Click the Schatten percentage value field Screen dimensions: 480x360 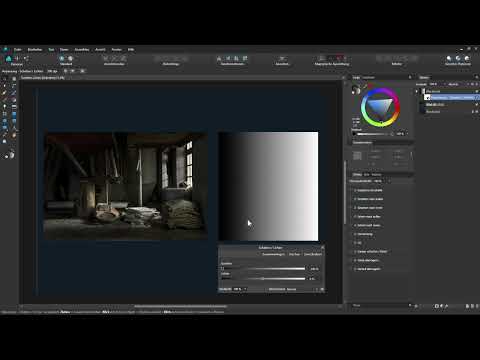pos(315,269)
